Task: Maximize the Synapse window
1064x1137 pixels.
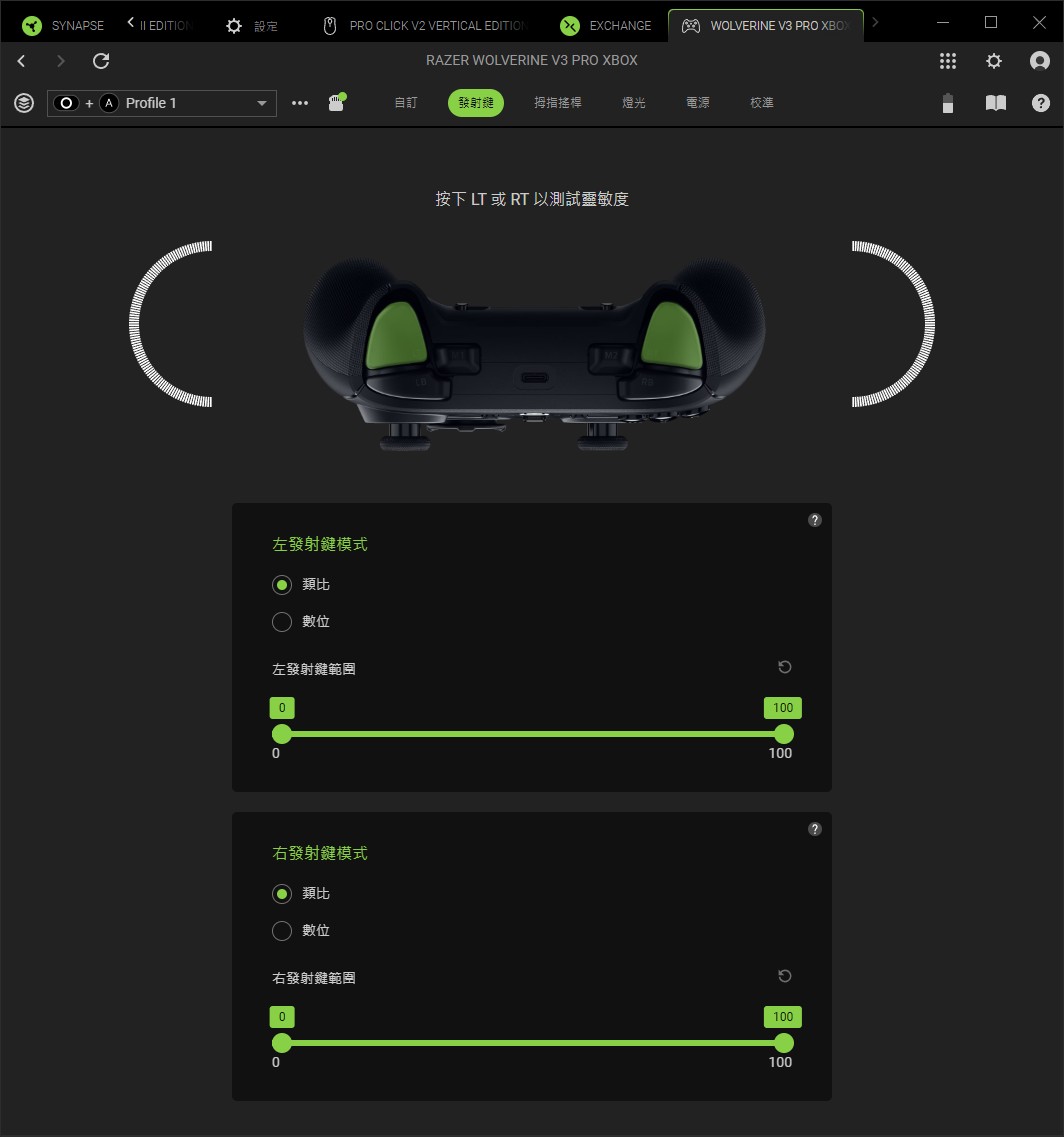Action: (991, 22)
